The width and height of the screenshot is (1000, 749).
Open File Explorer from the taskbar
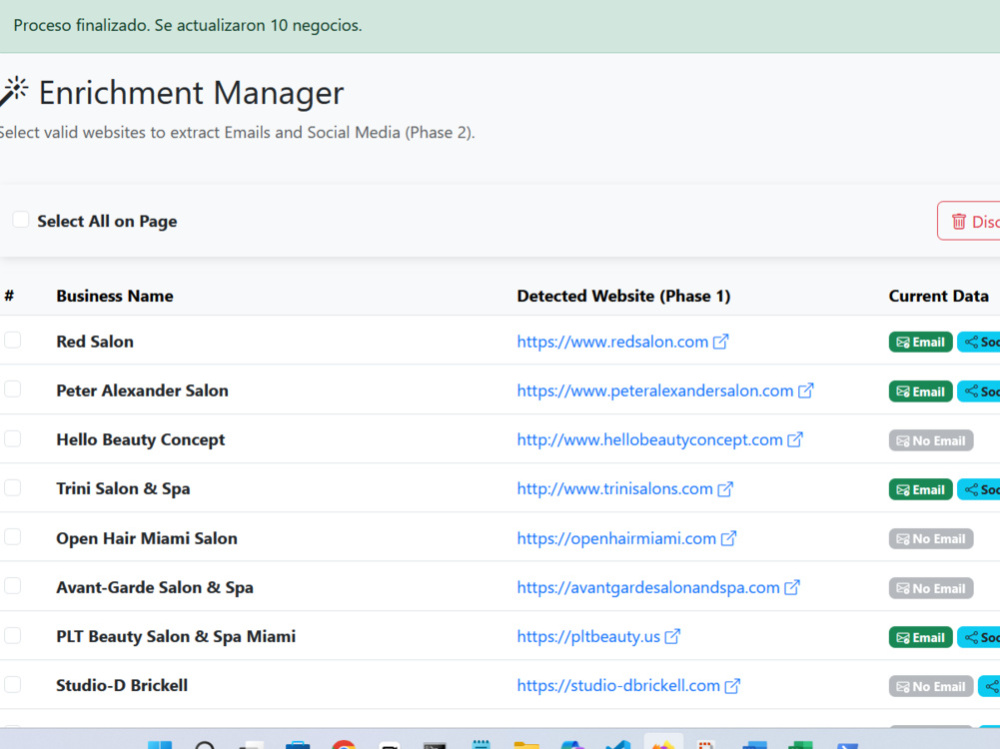[527, 745]
